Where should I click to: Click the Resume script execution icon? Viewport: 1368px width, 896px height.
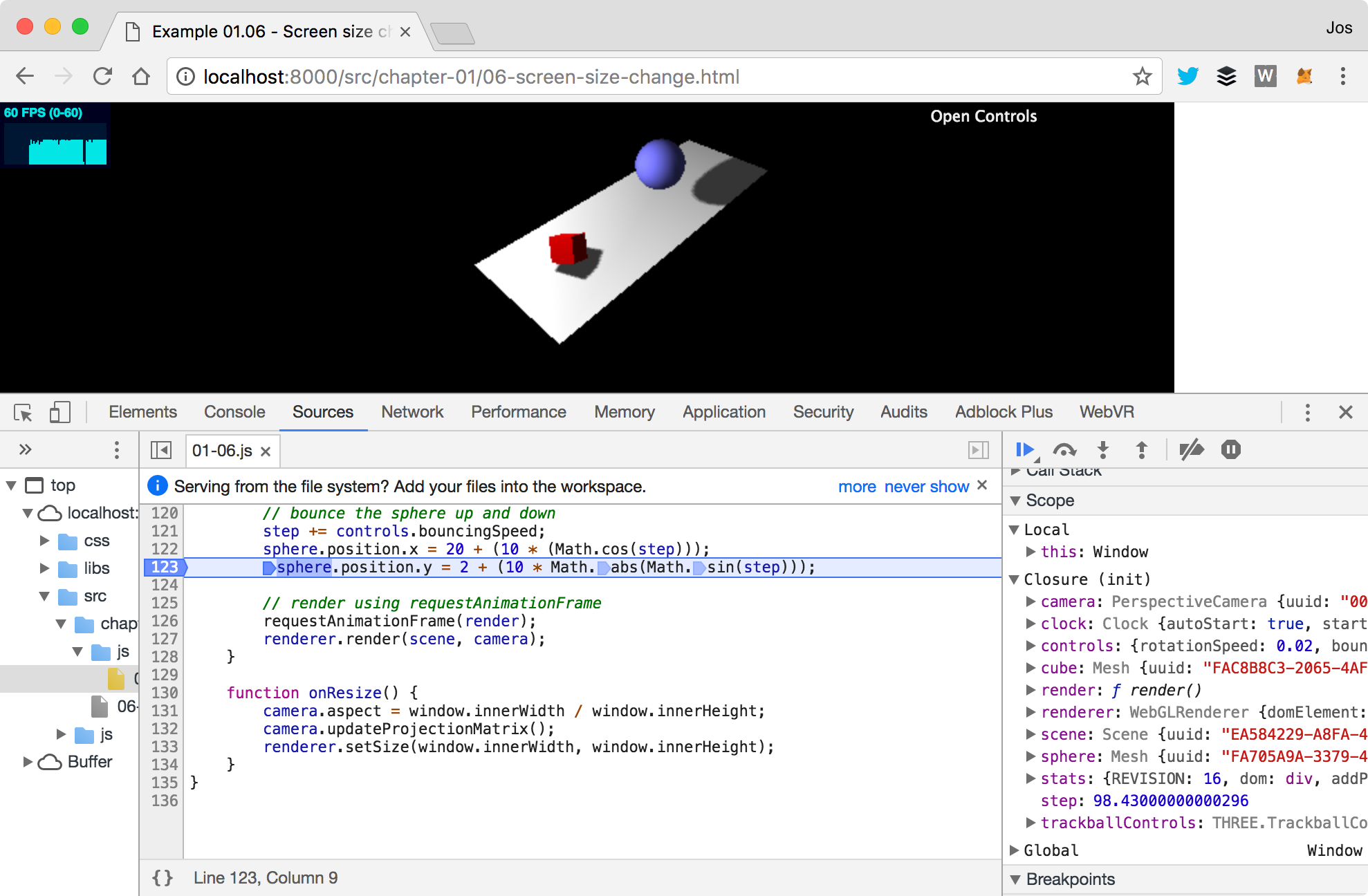click(x=1024, y=450)
